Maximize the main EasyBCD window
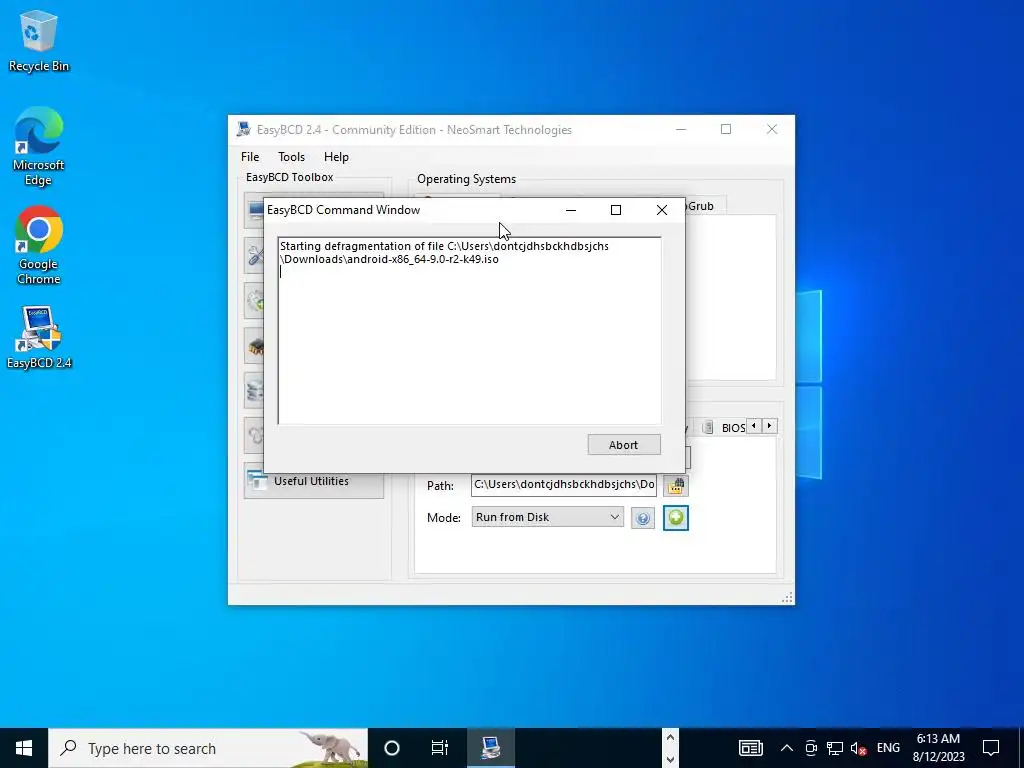 coord(726,129)
